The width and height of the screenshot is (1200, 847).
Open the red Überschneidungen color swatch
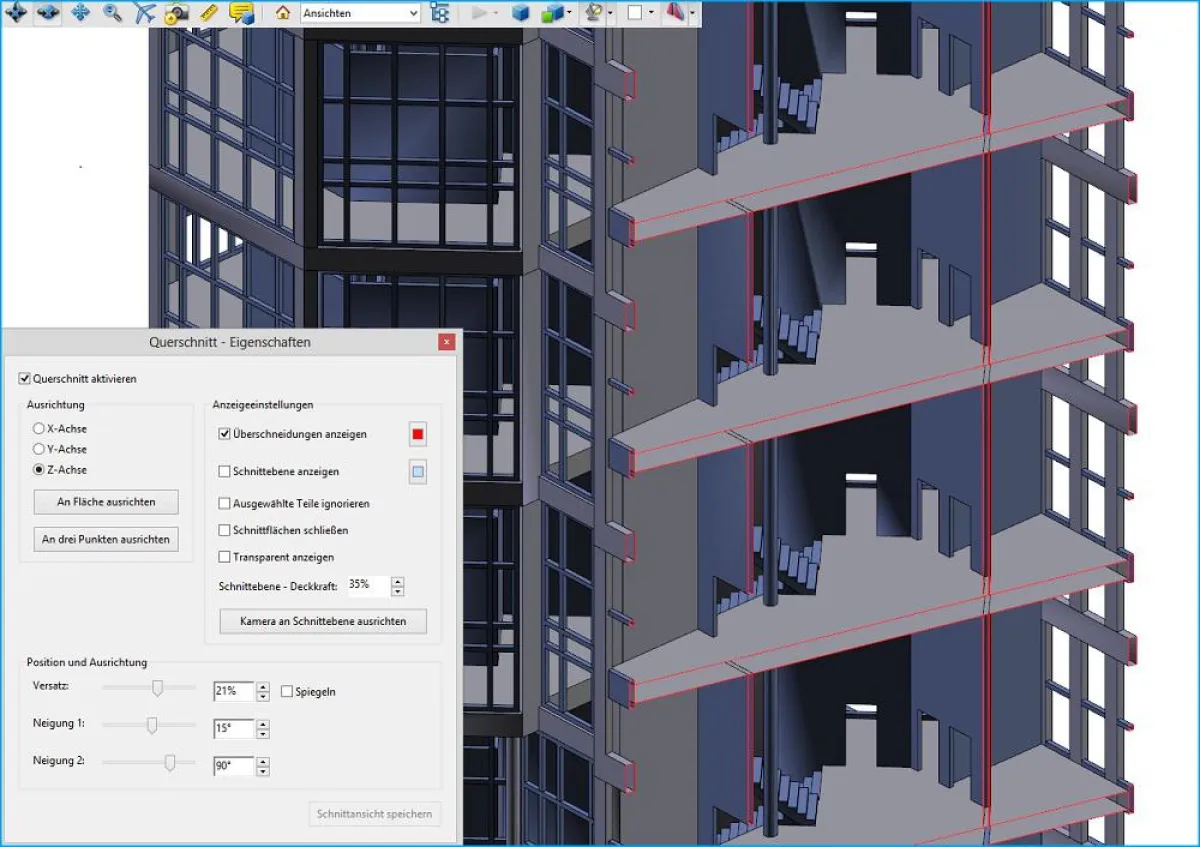(x=417, y=433)
